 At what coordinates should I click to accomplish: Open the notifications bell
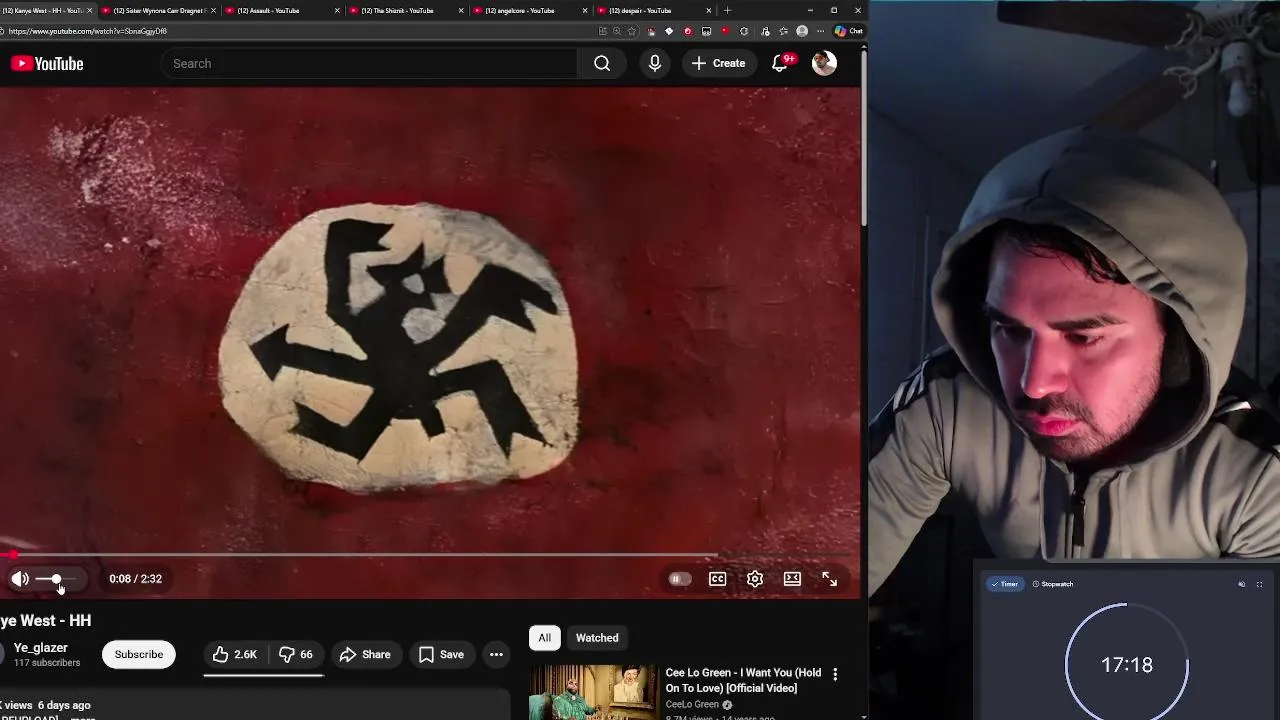[x=781, y=63]
